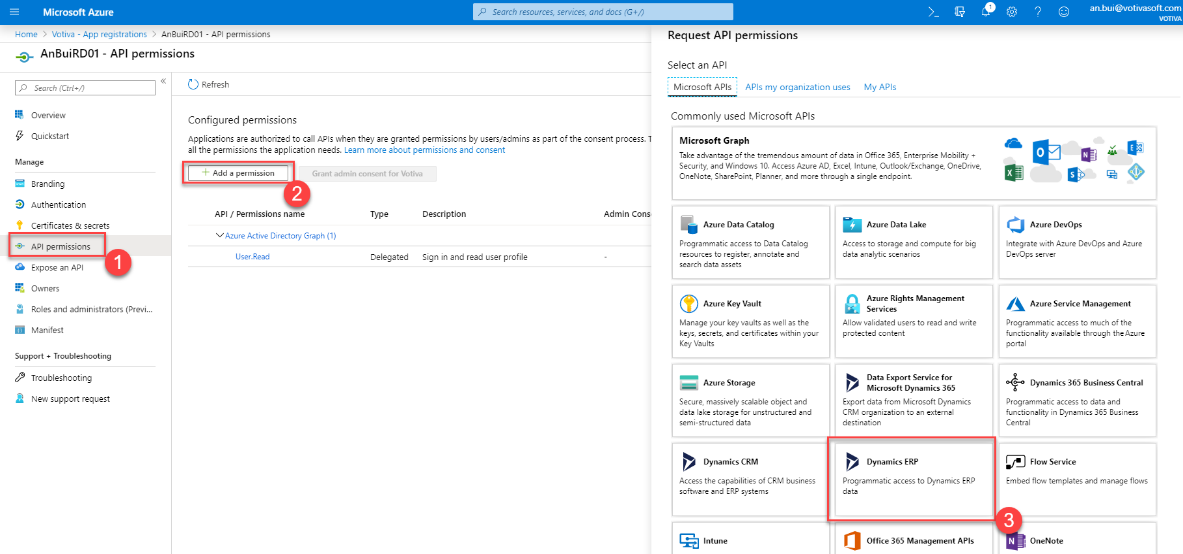
Task: Open Branding in the sidebar
Action: 48,183
